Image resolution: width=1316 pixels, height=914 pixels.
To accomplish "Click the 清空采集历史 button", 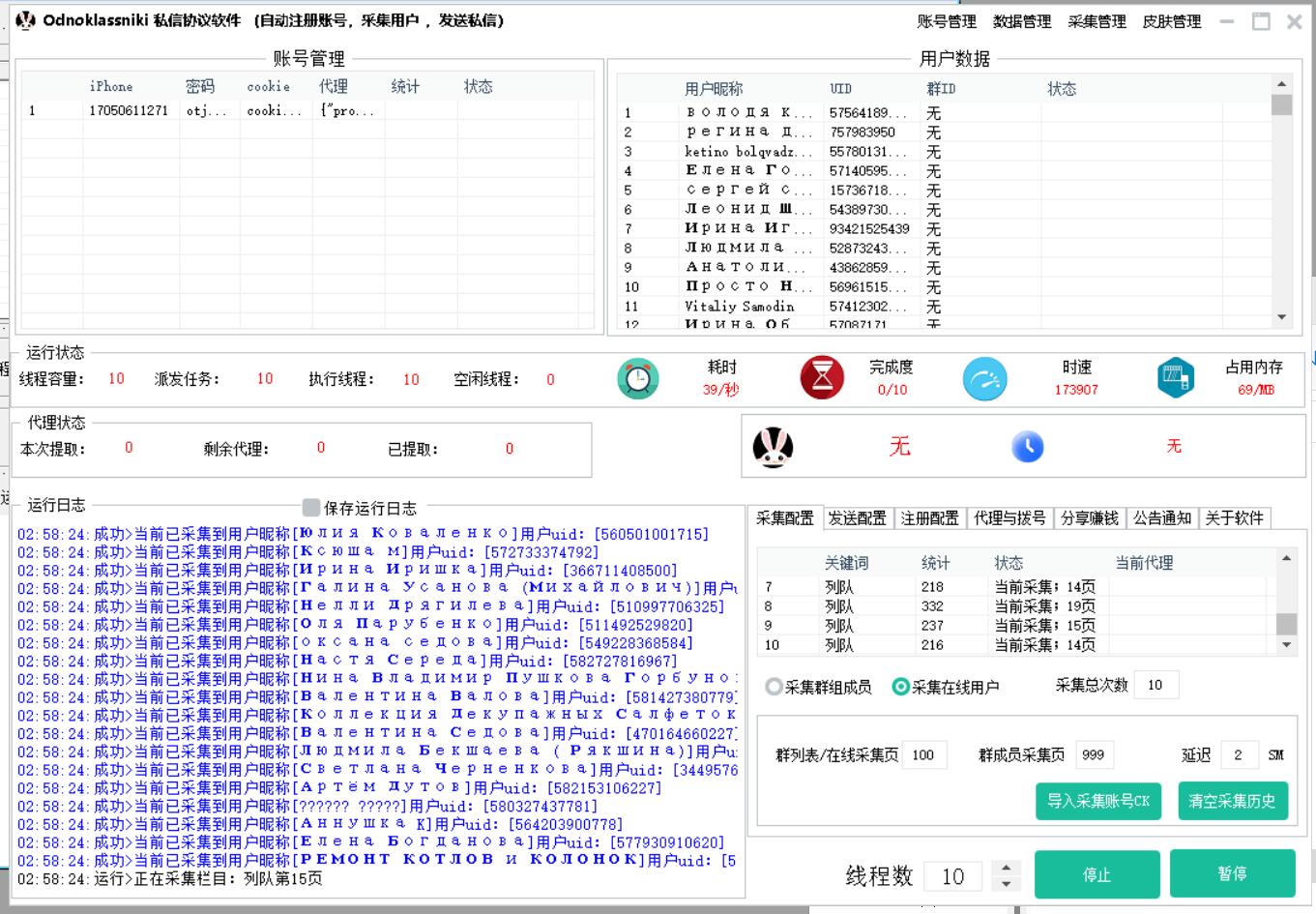I will click(x=1231, y=801).
